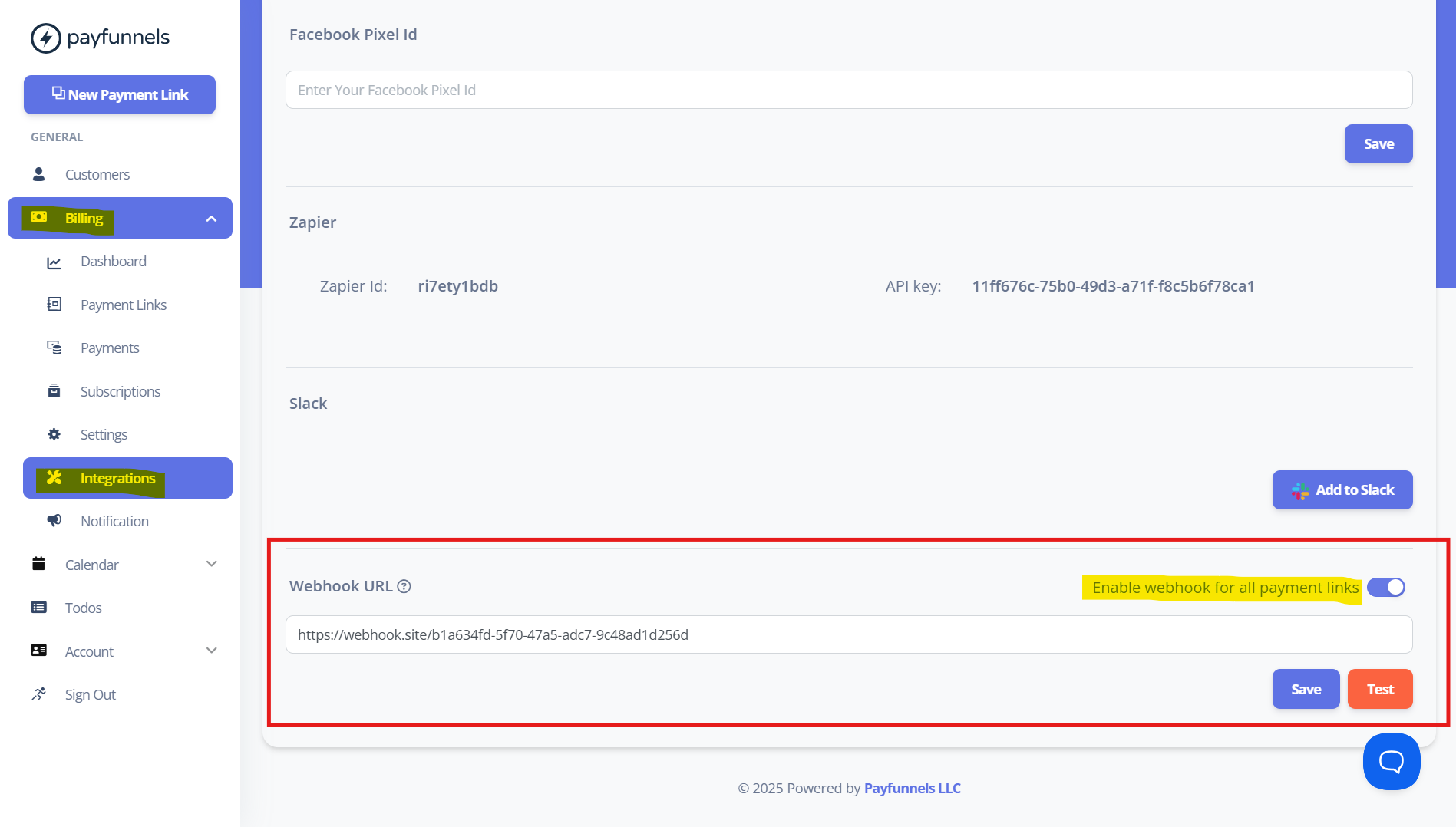Screen dimensions: 1456x827
Task: Click the Payment Links icon
Action: click(x=54, y=305)
